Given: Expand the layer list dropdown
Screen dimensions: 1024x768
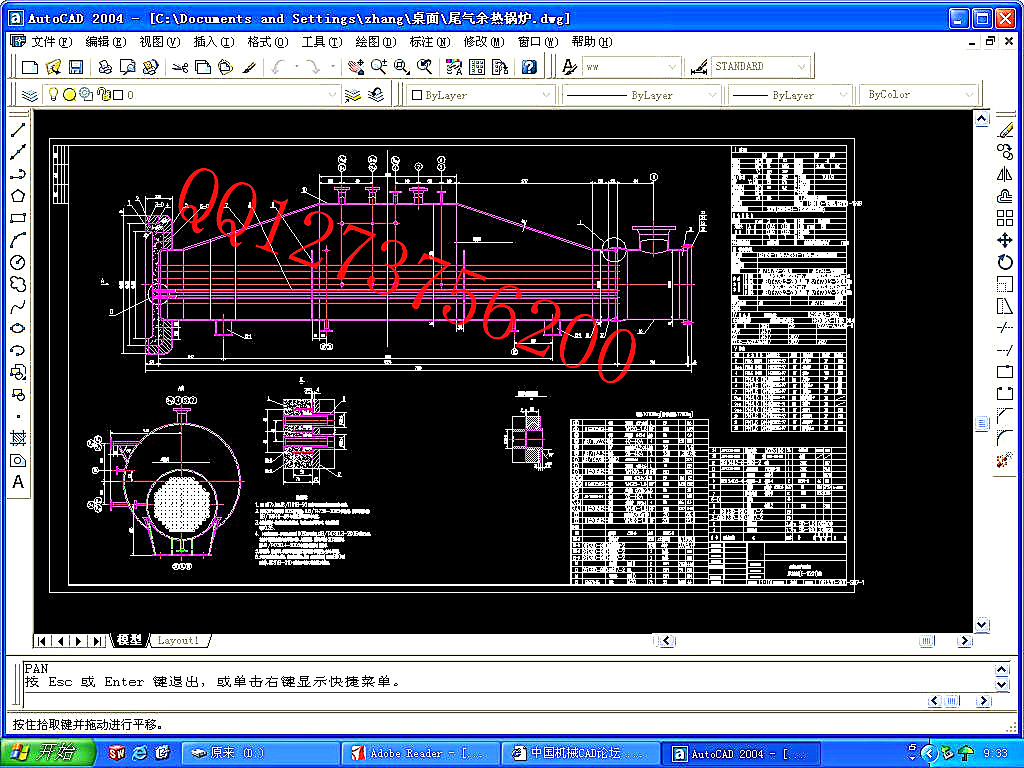Looking at the screenshot, I should point(332,95).
